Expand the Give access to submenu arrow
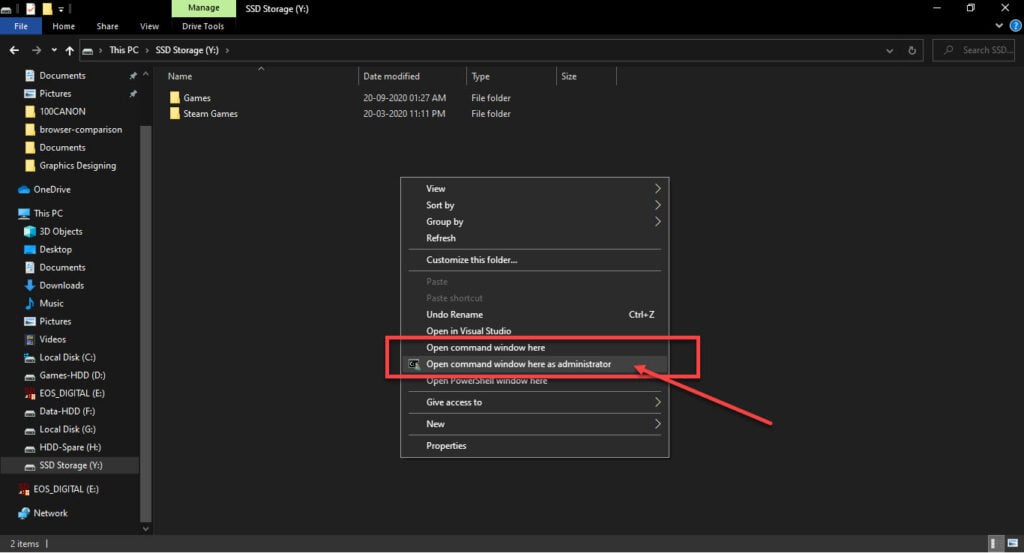Viewport: 1024px width, 553px height. (x=657, y=402)
